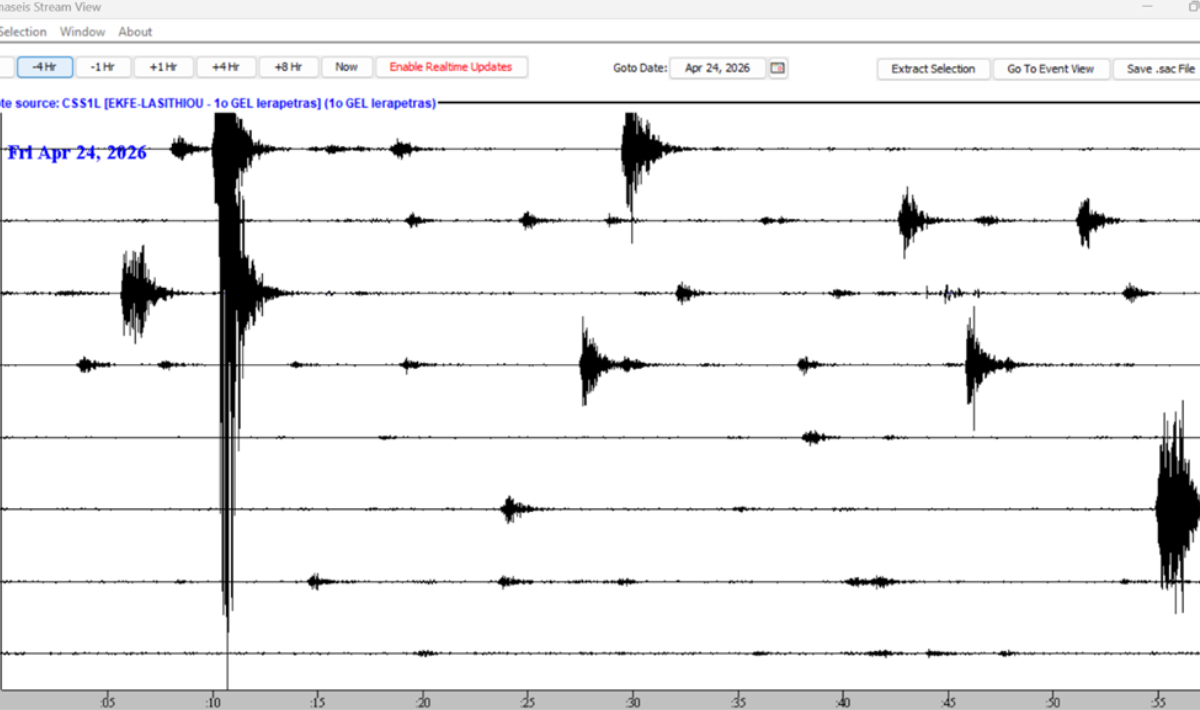Click the Goto Date field showing Apr 24, 2026
1200x710 pixels.
tap(717, 68)
